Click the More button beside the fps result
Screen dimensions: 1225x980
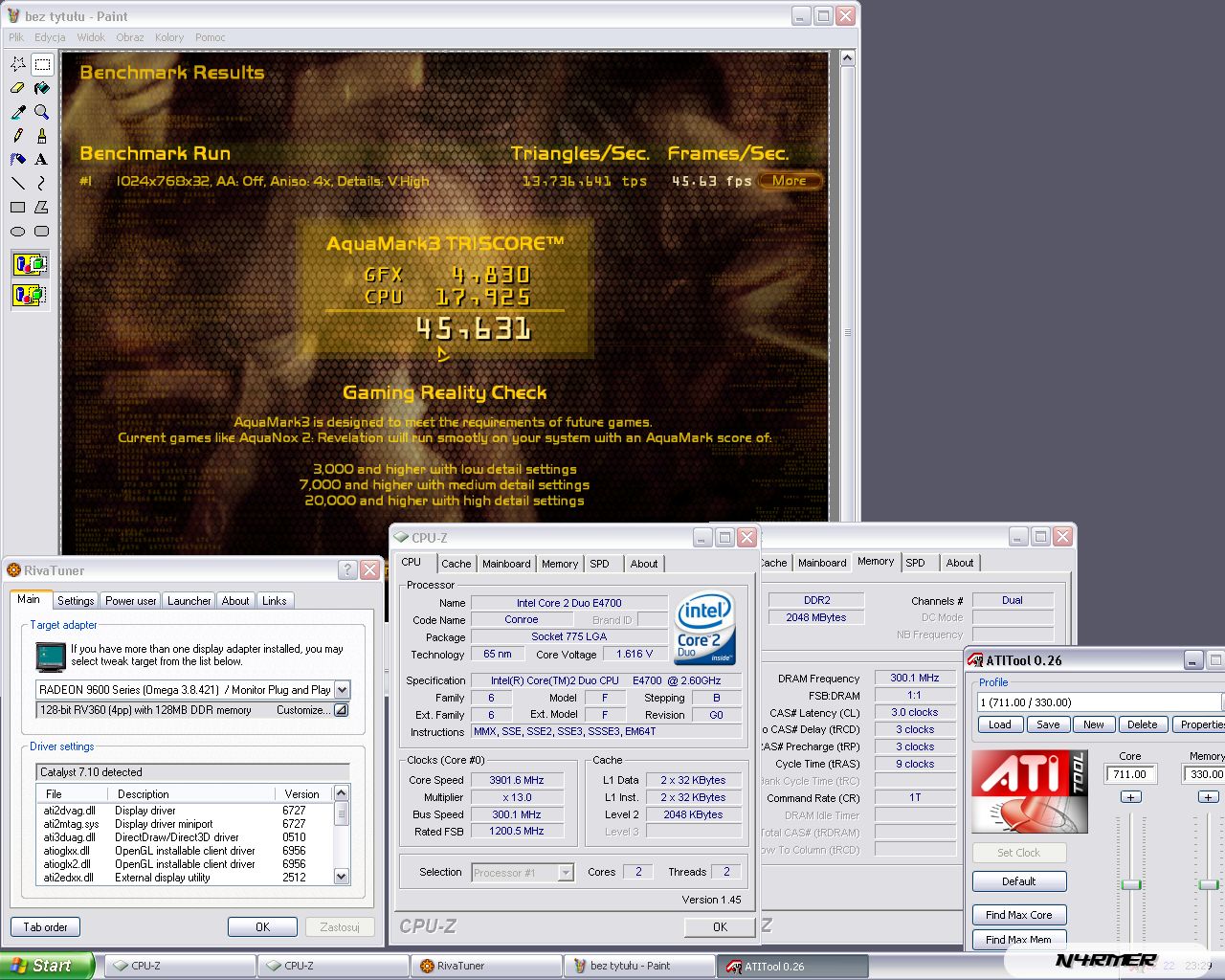click(x=790, y=180)
